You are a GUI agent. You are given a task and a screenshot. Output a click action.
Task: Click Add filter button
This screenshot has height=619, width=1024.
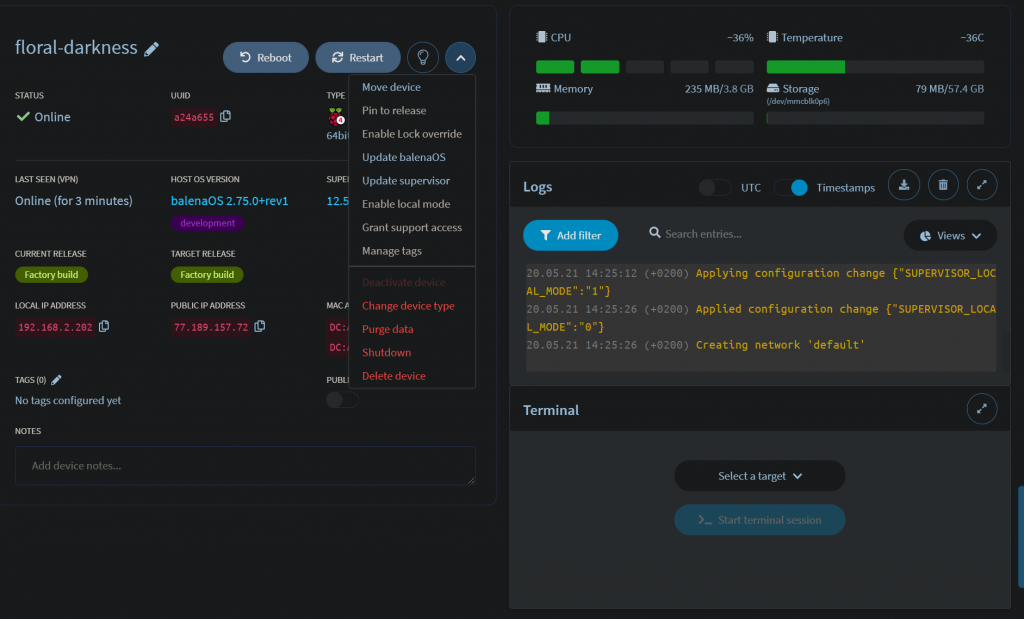click(570, 236)
